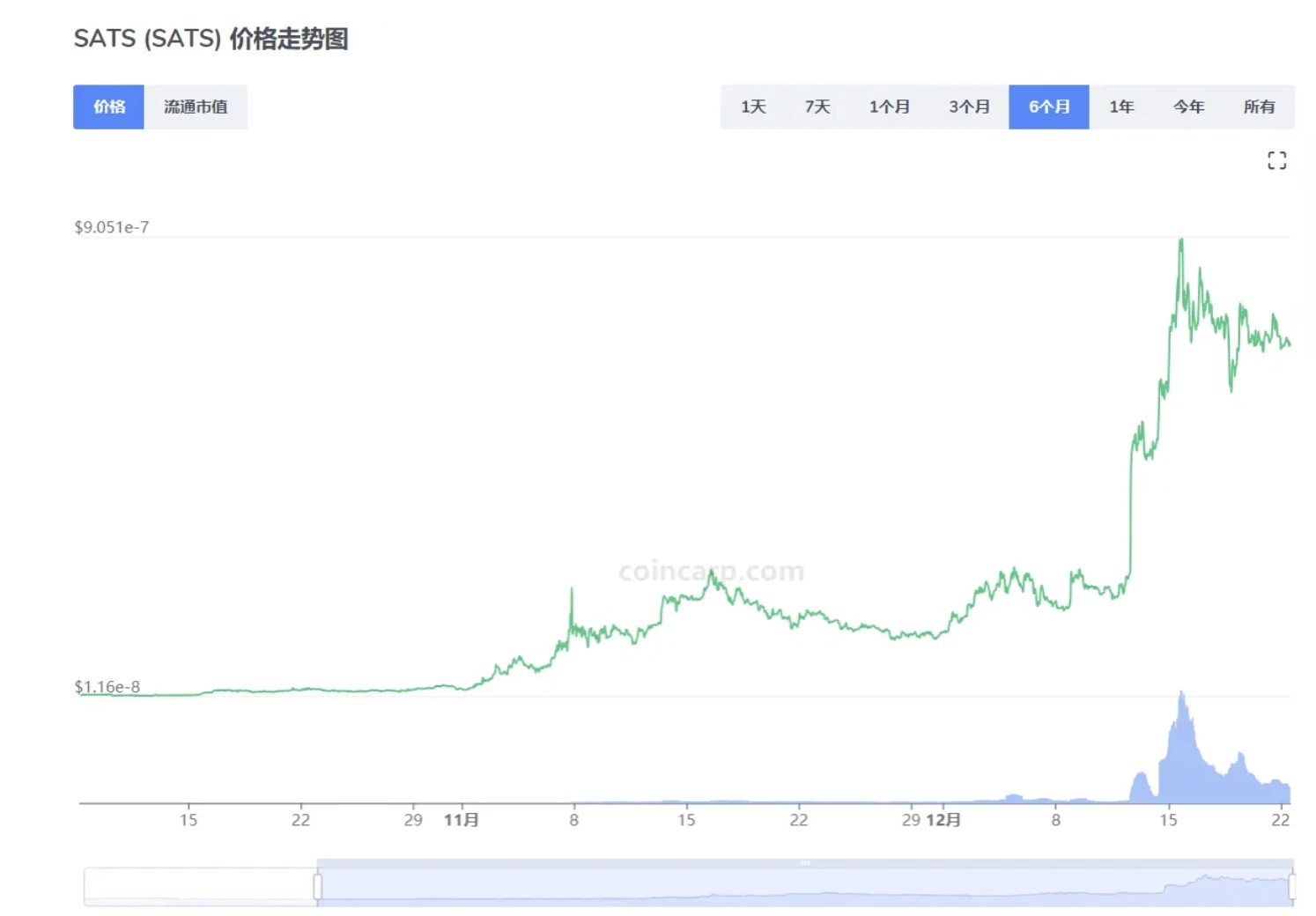Click the 12月 date axis label
The width and height of the screenshot is (1316, 916).
point(943,820)
